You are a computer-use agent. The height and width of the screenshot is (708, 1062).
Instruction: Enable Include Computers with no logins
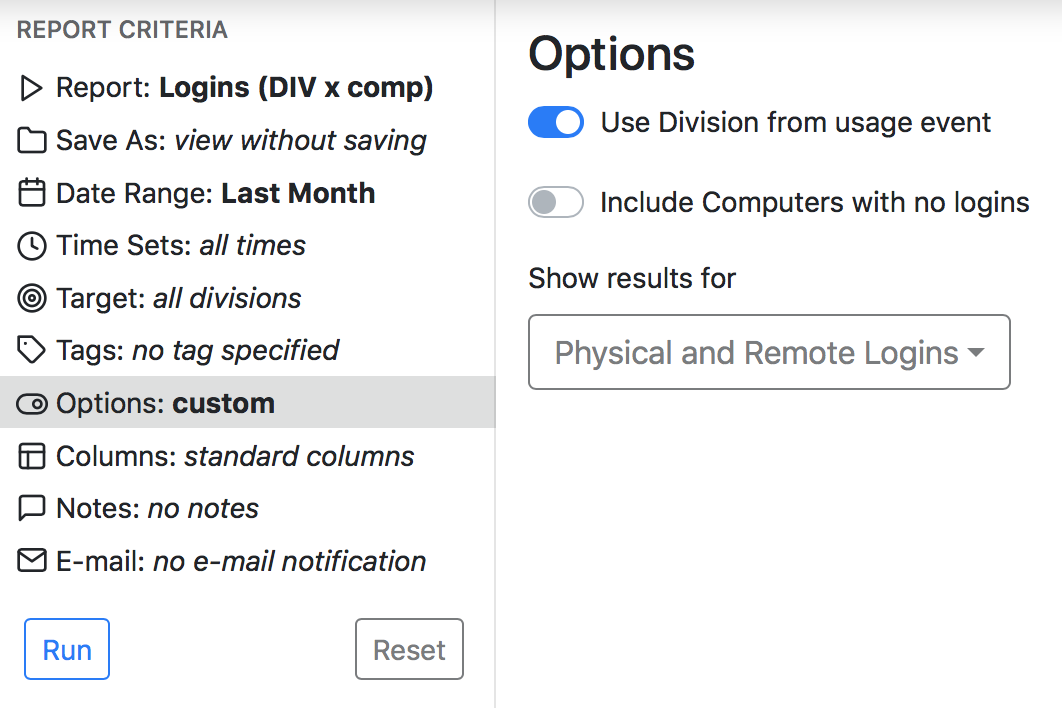point(556,203)
